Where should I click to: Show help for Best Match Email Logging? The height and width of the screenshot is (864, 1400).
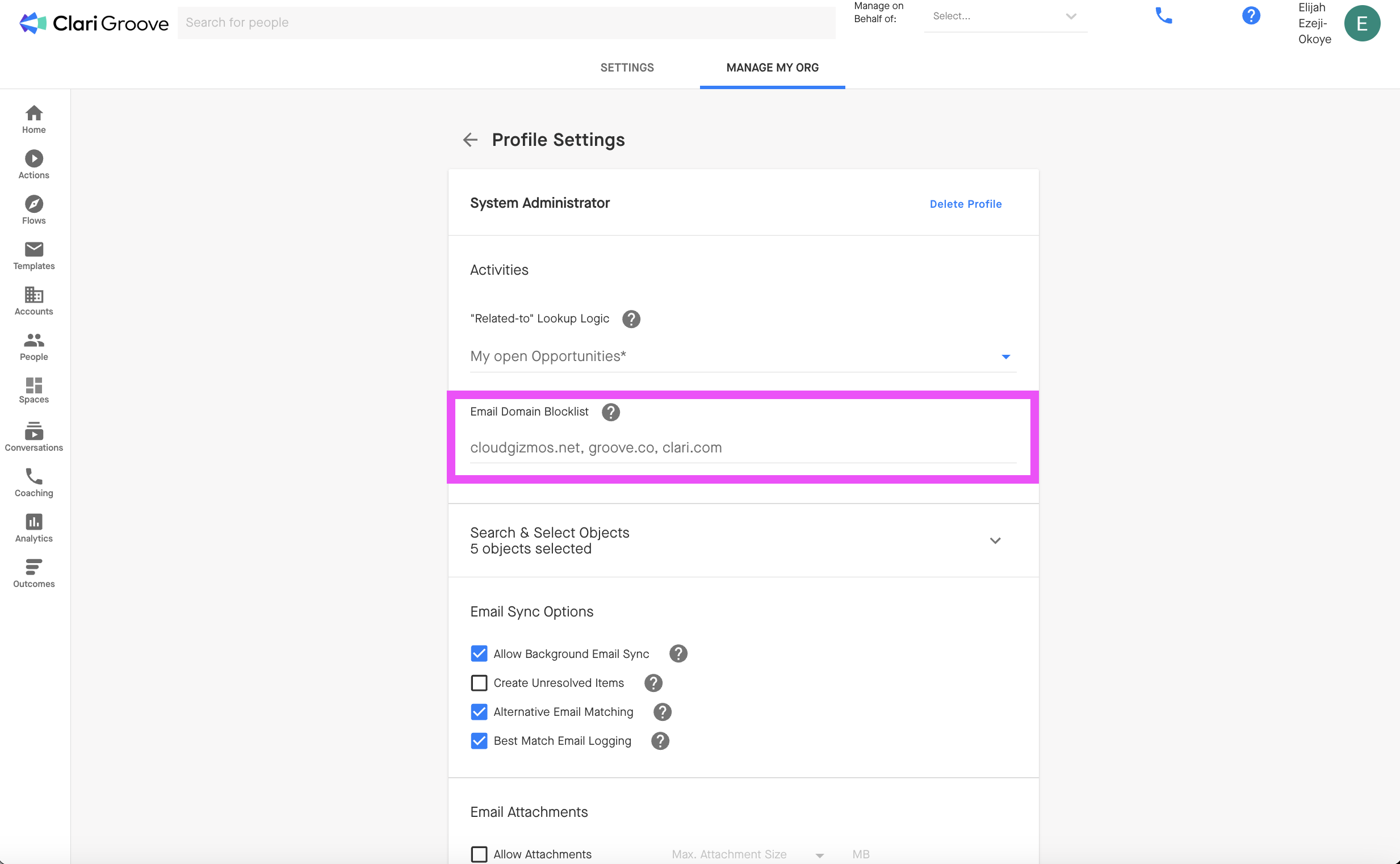[x=660, y=741]
